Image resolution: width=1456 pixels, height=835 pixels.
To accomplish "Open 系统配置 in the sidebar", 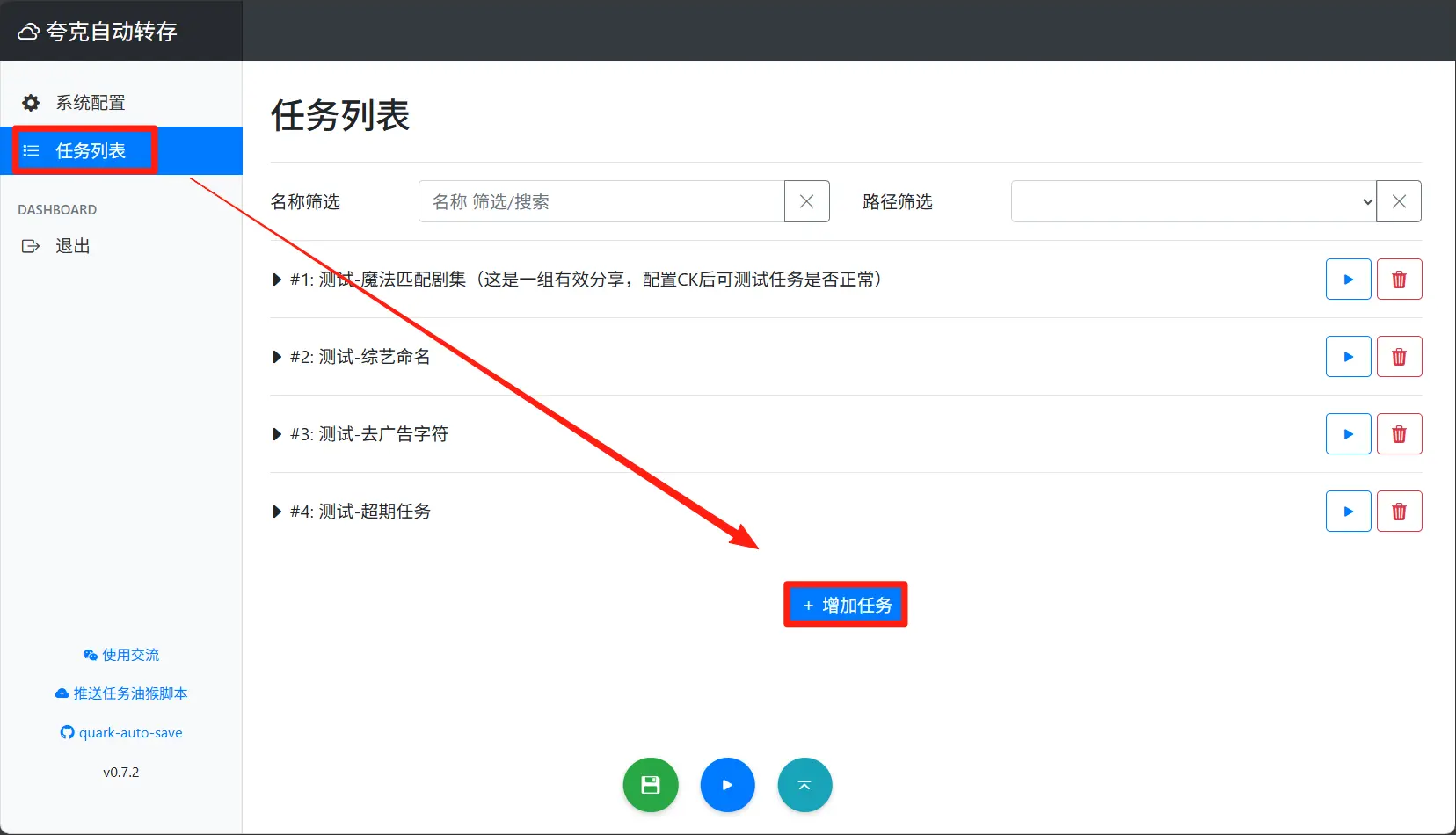I will coord(90,103).
